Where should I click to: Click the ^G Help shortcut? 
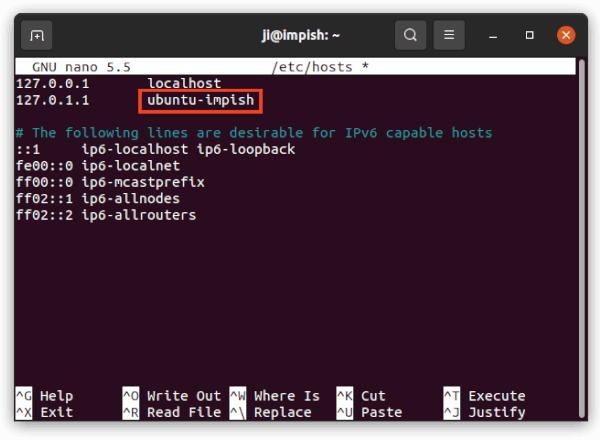tap(44, 396)
